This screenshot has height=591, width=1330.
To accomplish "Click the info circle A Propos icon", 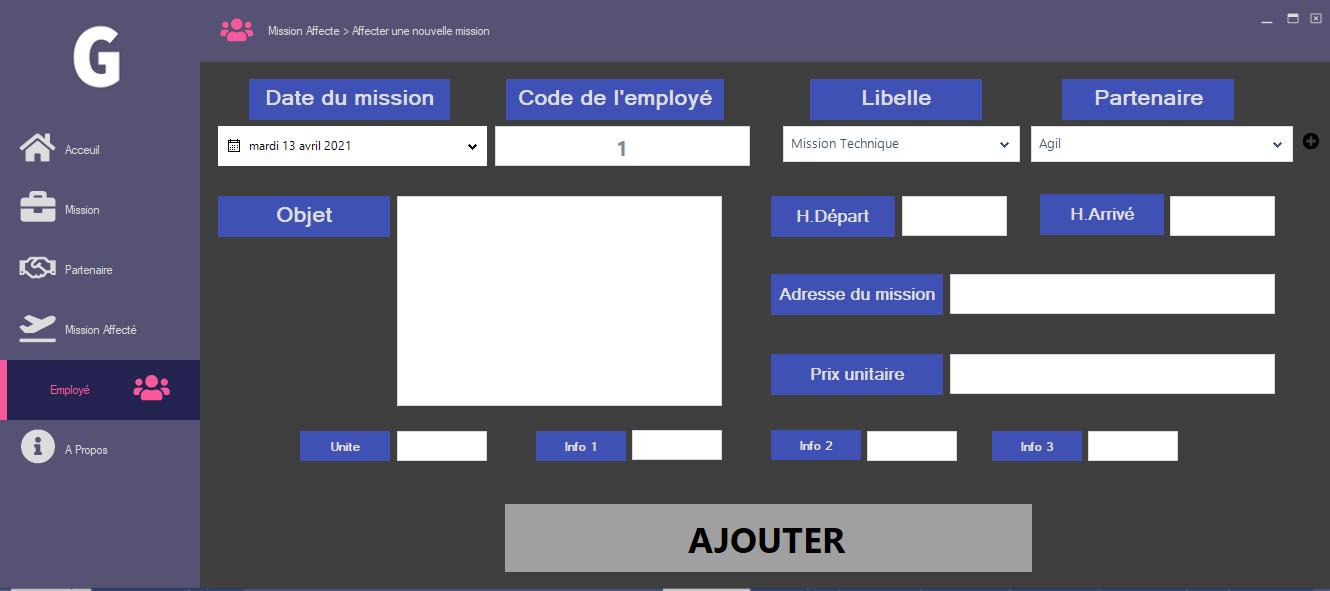I will (38, 447).
